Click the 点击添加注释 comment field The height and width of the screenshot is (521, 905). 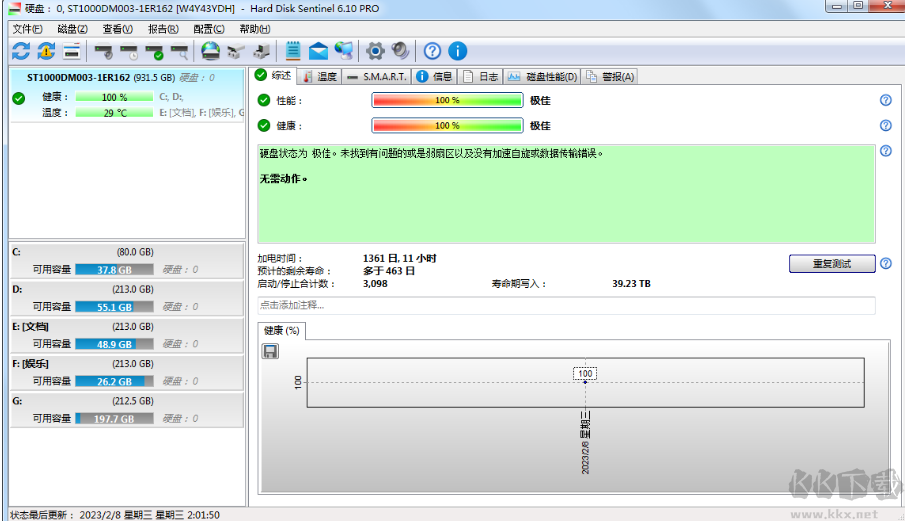(566, 305)
